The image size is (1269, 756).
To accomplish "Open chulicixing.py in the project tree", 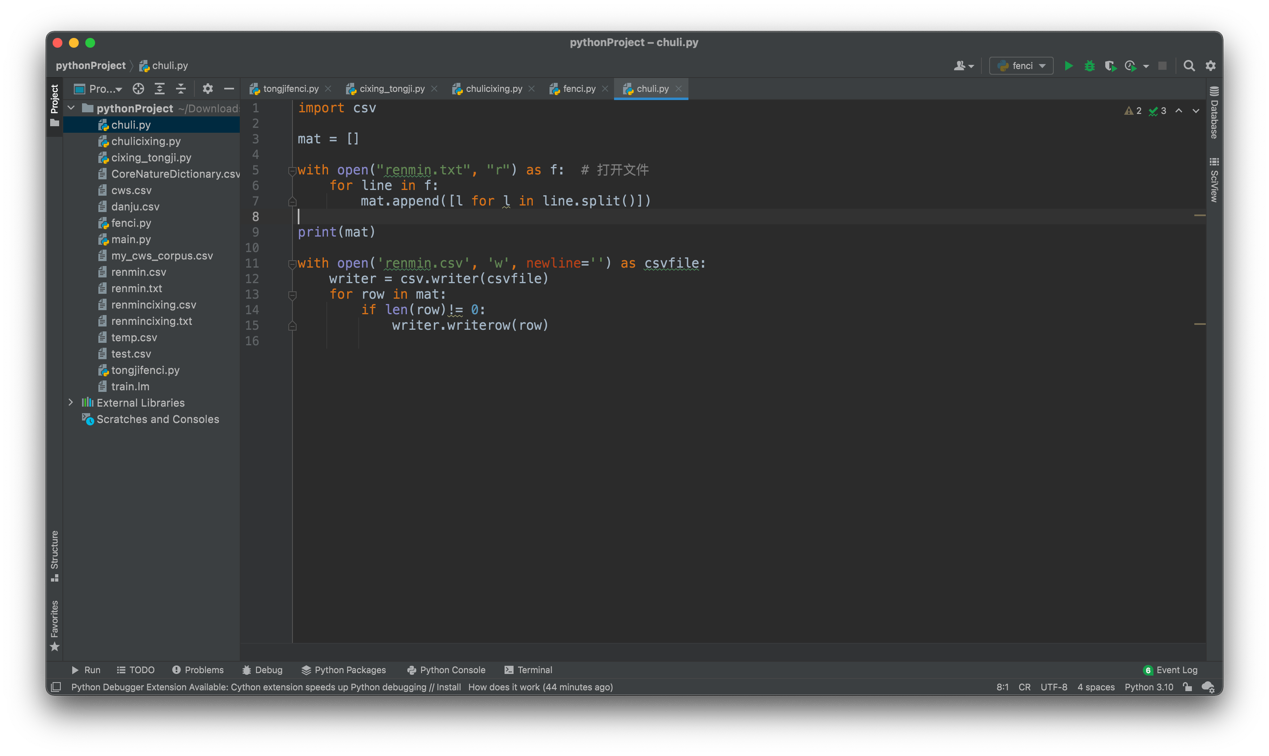I will pyautogui.click(x=145, y=141).
